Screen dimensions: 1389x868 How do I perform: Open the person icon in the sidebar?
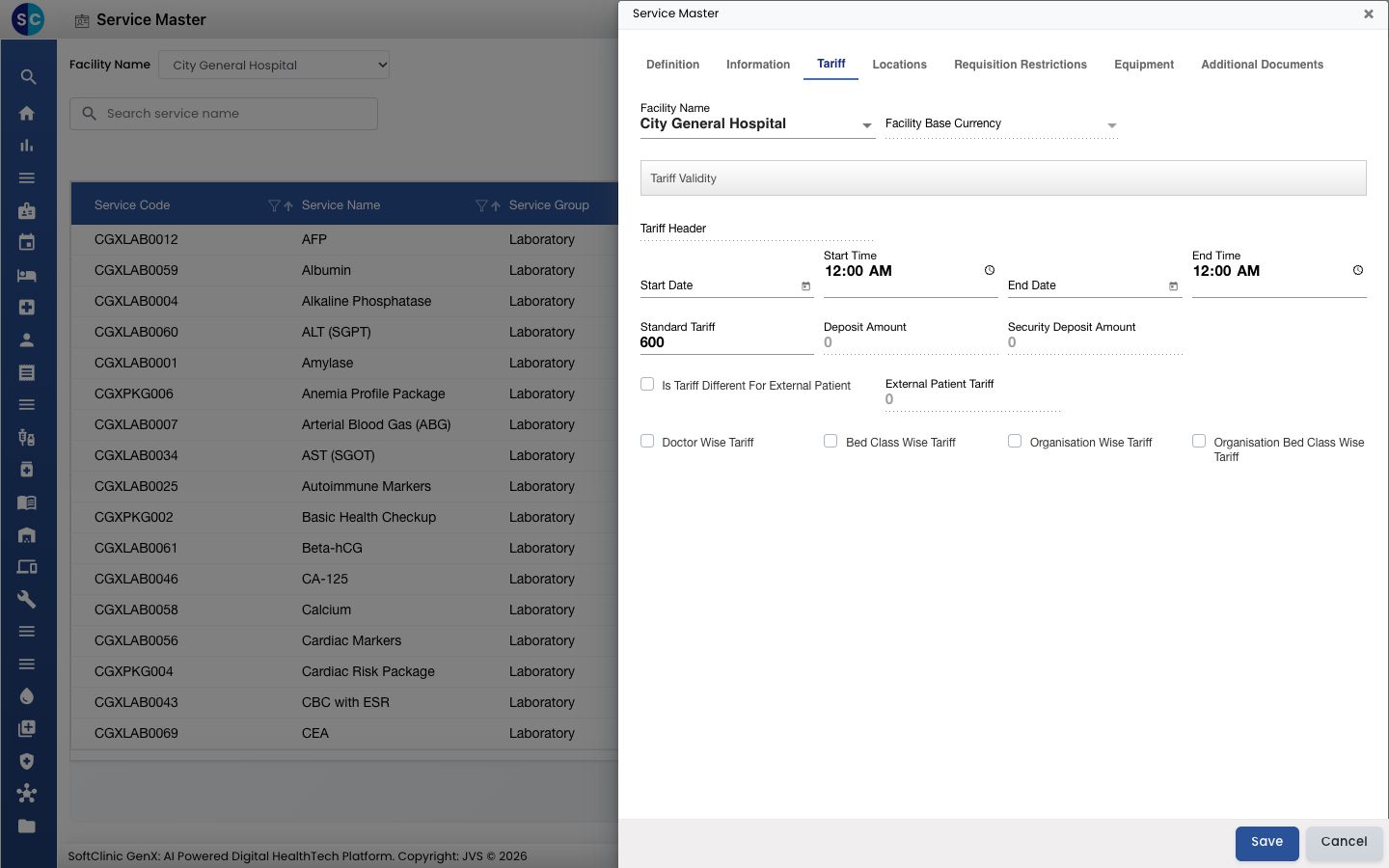coord(27,339)
